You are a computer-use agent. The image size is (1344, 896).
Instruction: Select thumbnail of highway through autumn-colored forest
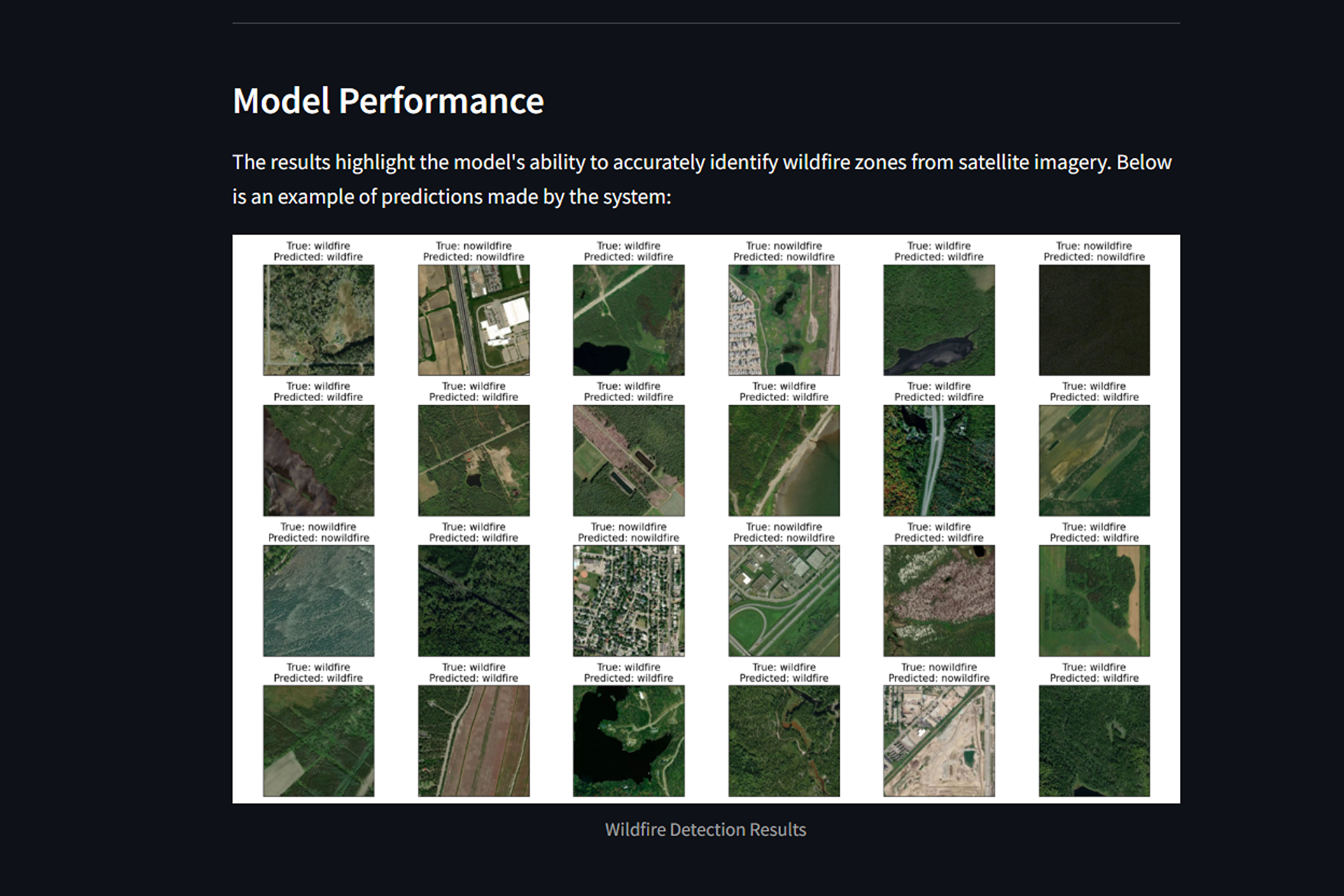click(939, 461)
